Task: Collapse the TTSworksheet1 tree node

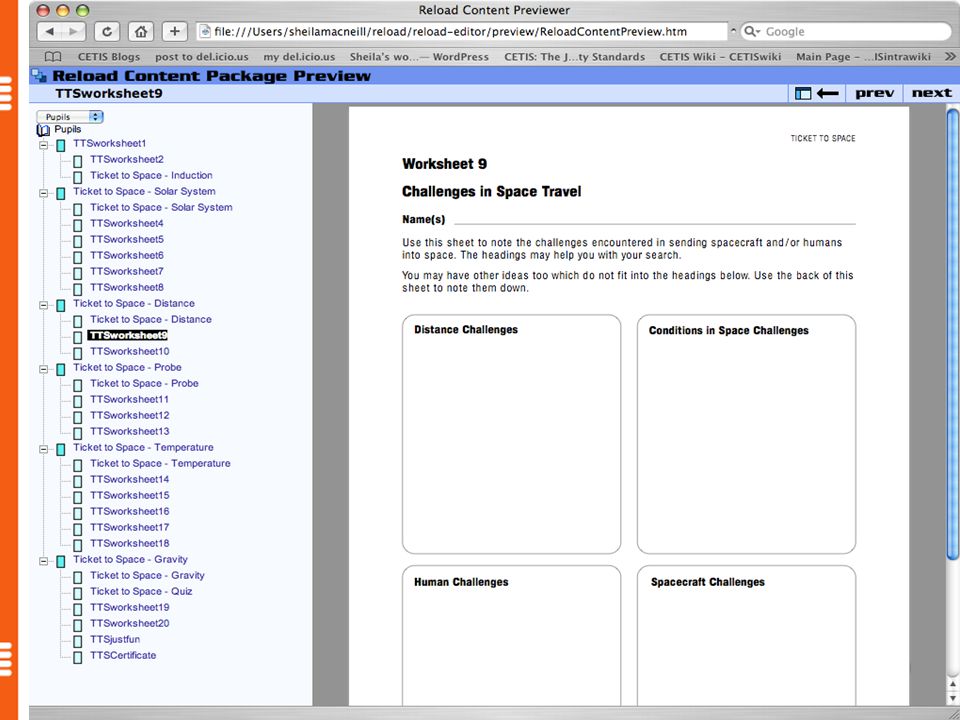Action: 43,145
